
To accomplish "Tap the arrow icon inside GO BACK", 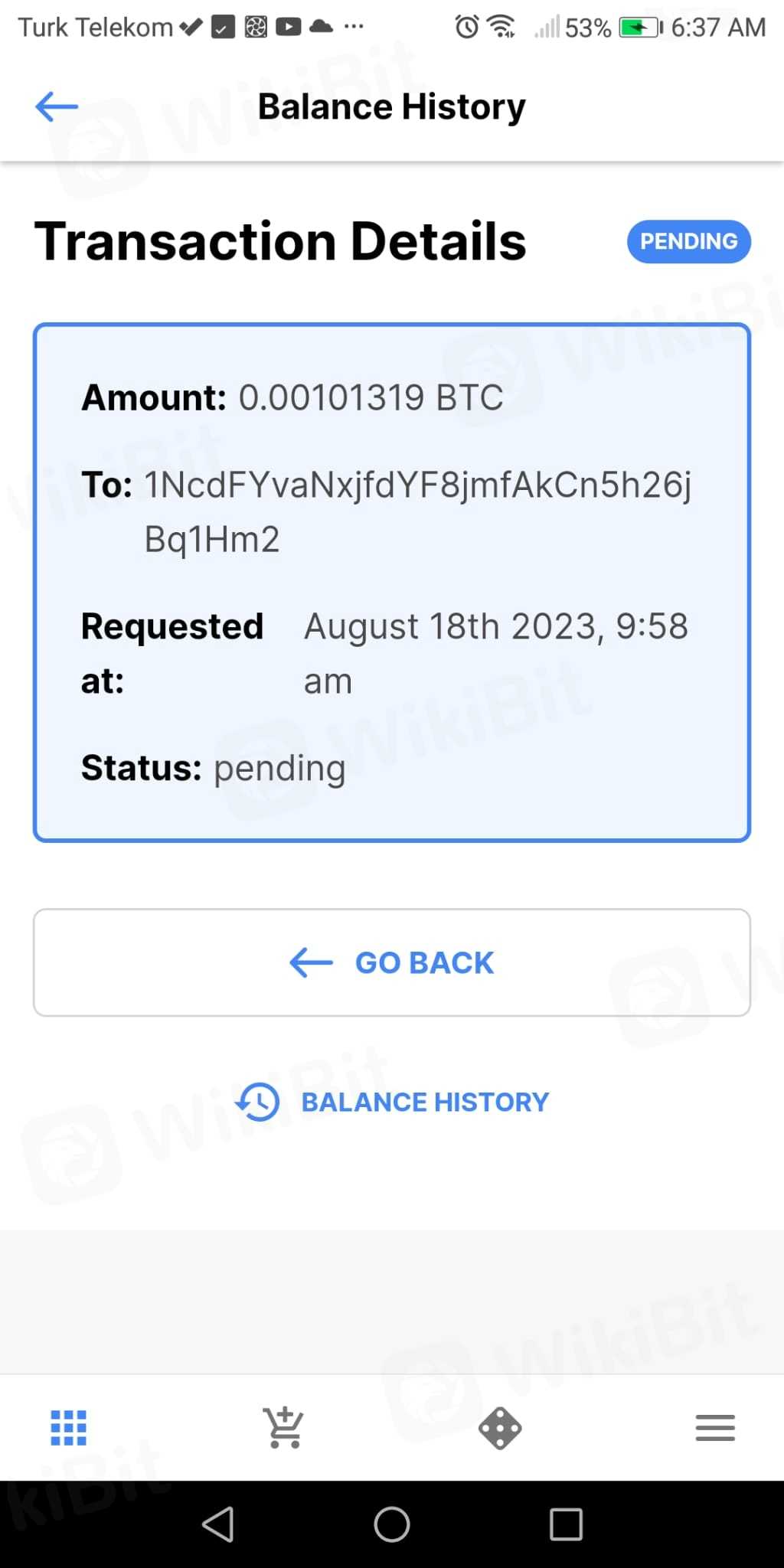I will (311, 962).
